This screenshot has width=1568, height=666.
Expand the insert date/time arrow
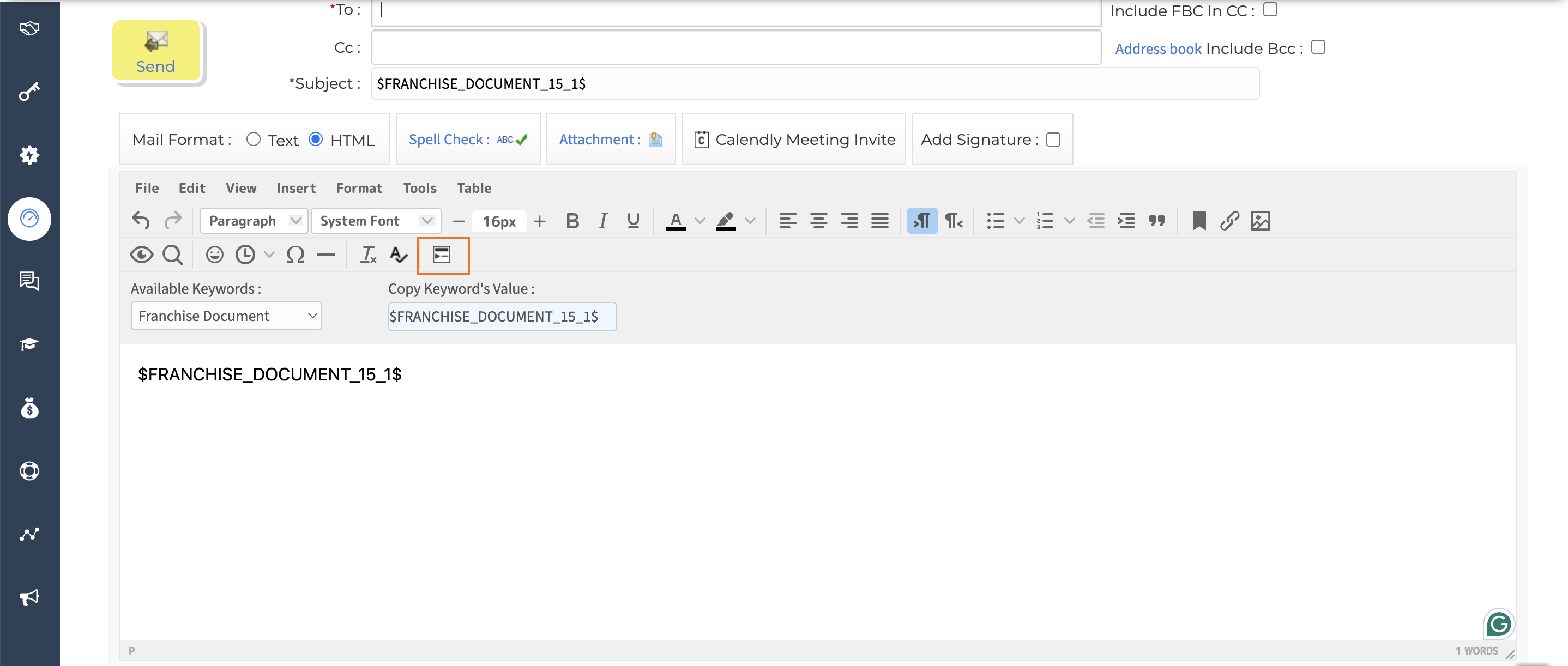[x=269, y=254]
